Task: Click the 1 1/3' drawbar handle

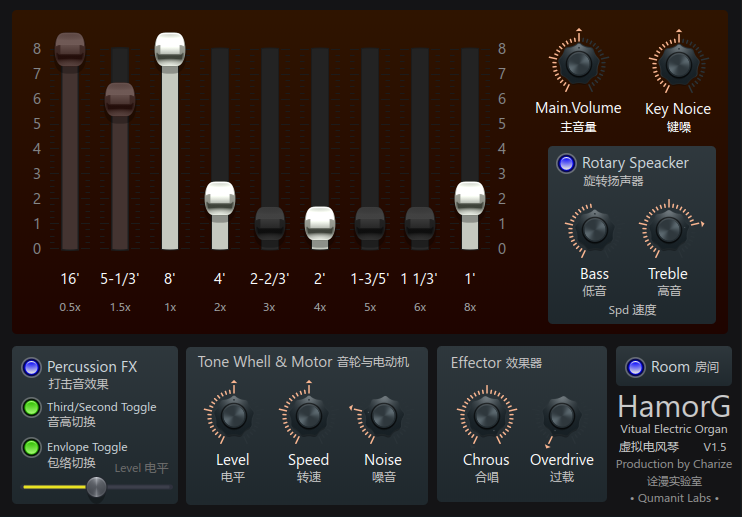Action: pos(420,224)
